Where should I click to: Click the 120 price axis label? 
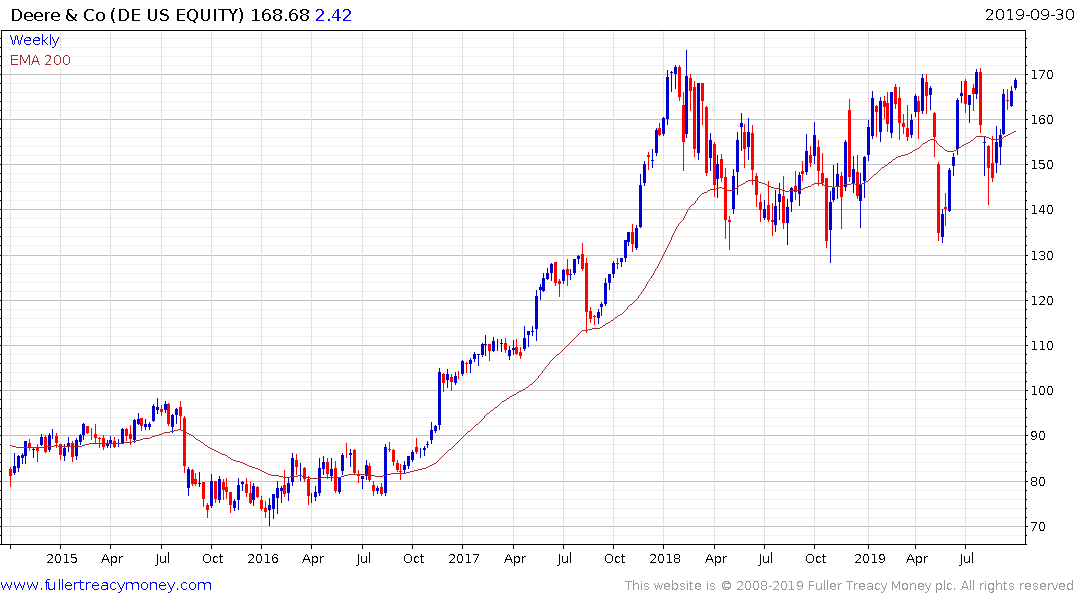1041,300
